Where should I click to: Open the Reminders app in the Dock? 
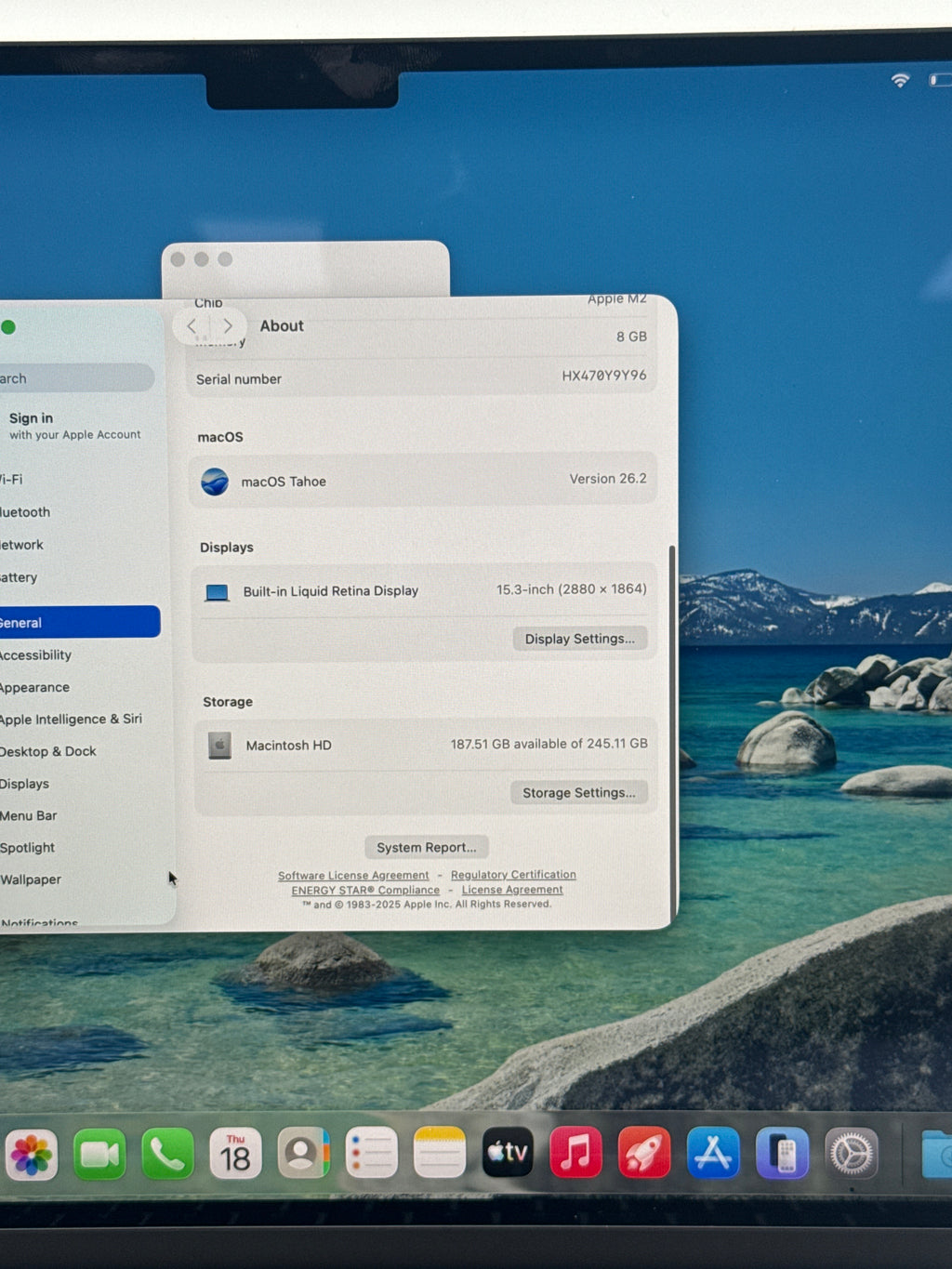click(371, 1154)
